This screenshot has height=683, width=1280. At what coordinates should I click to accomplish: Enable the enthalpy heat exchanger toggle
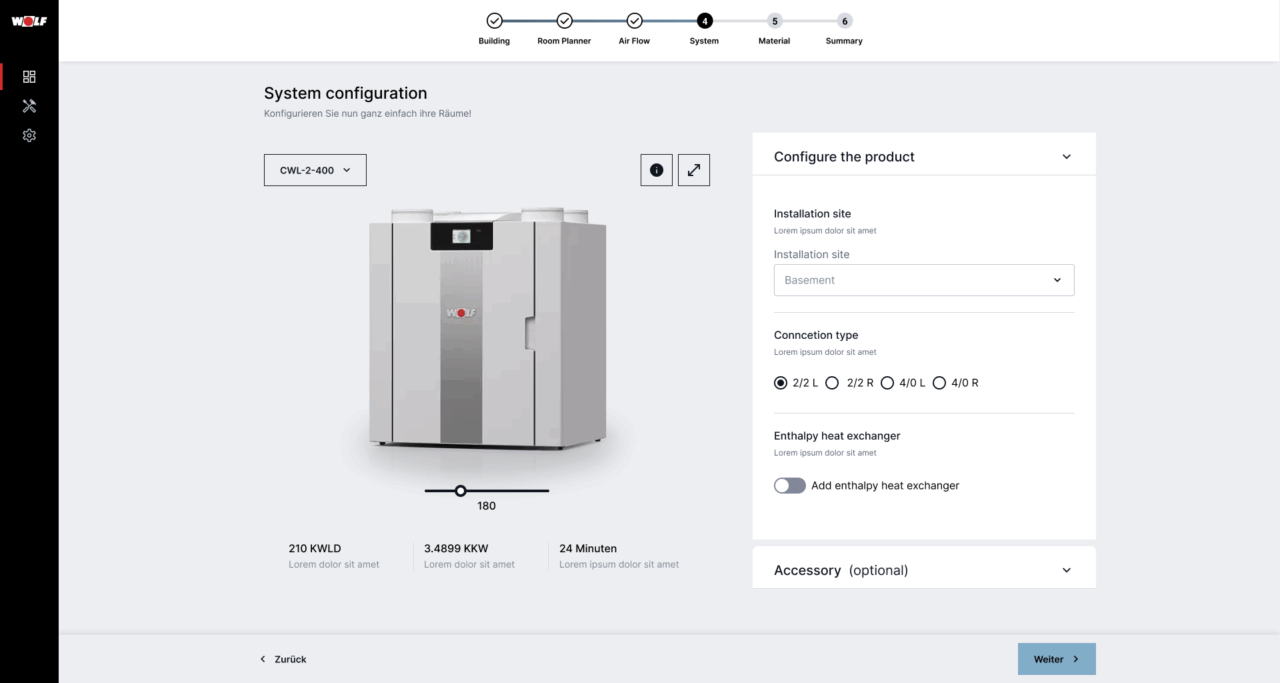789,486
